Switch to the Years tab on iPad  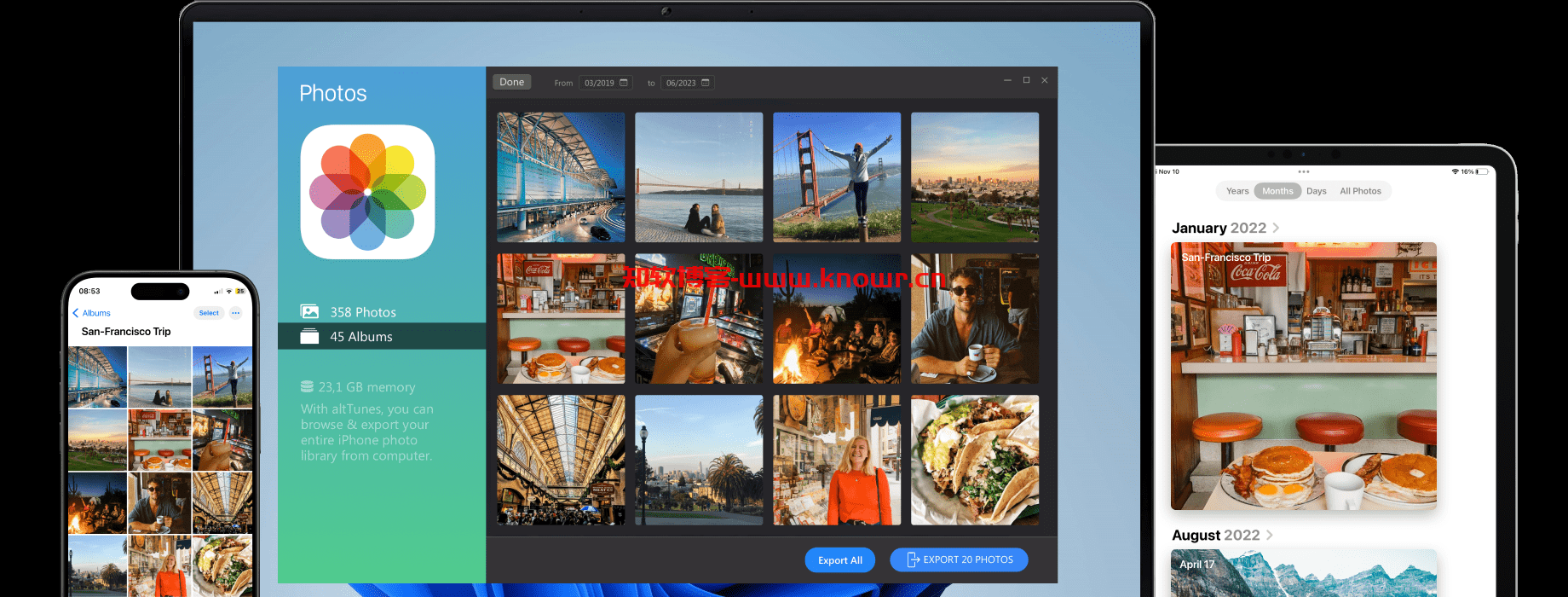(1237, 191)
